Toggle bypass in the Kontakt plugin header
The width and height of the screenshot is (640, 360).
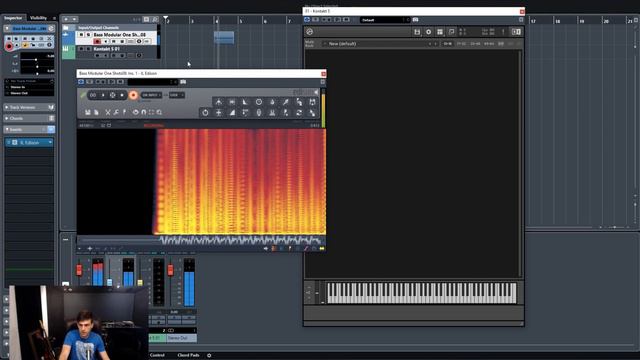307,20
